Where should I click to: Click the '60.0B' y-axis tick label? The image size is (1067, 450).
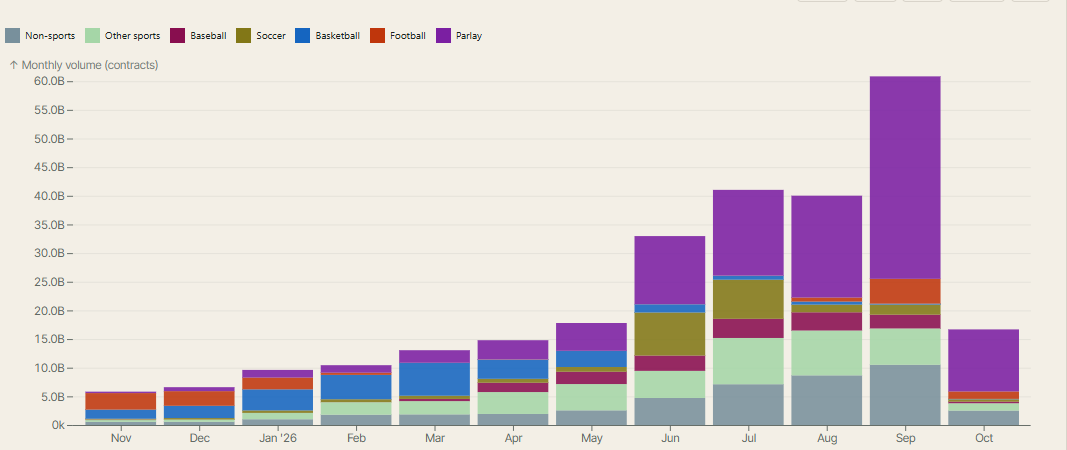(48, 82)
